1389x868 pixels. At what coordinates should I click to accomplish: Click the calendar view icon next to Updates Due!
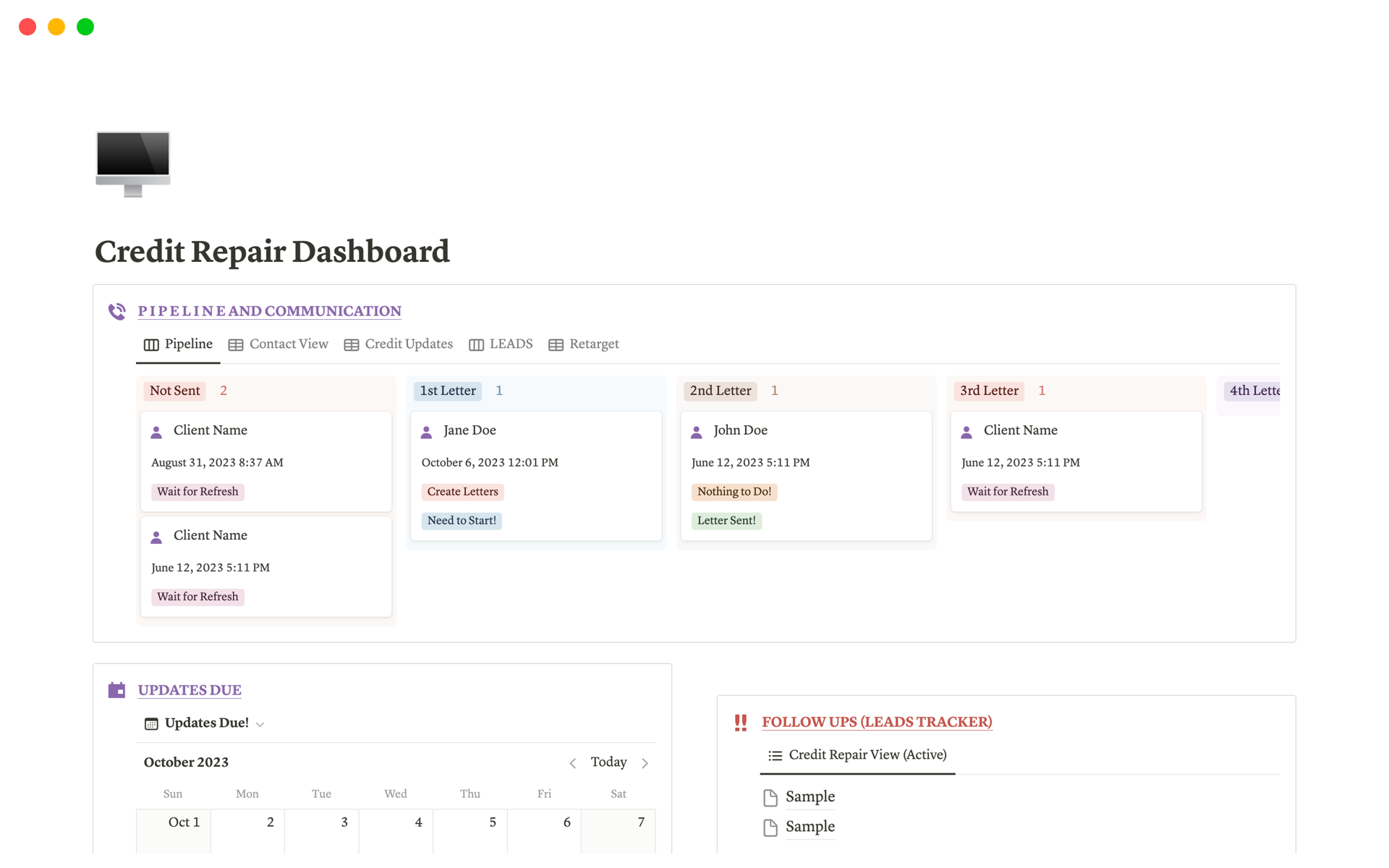pos(151,724)
